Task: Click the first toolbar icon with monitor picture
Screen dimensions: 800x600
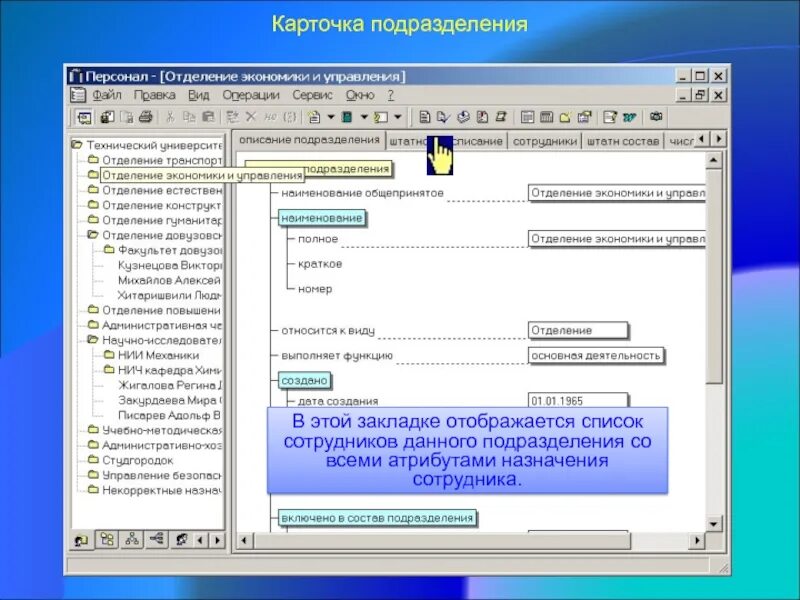Action: (84, 117)
